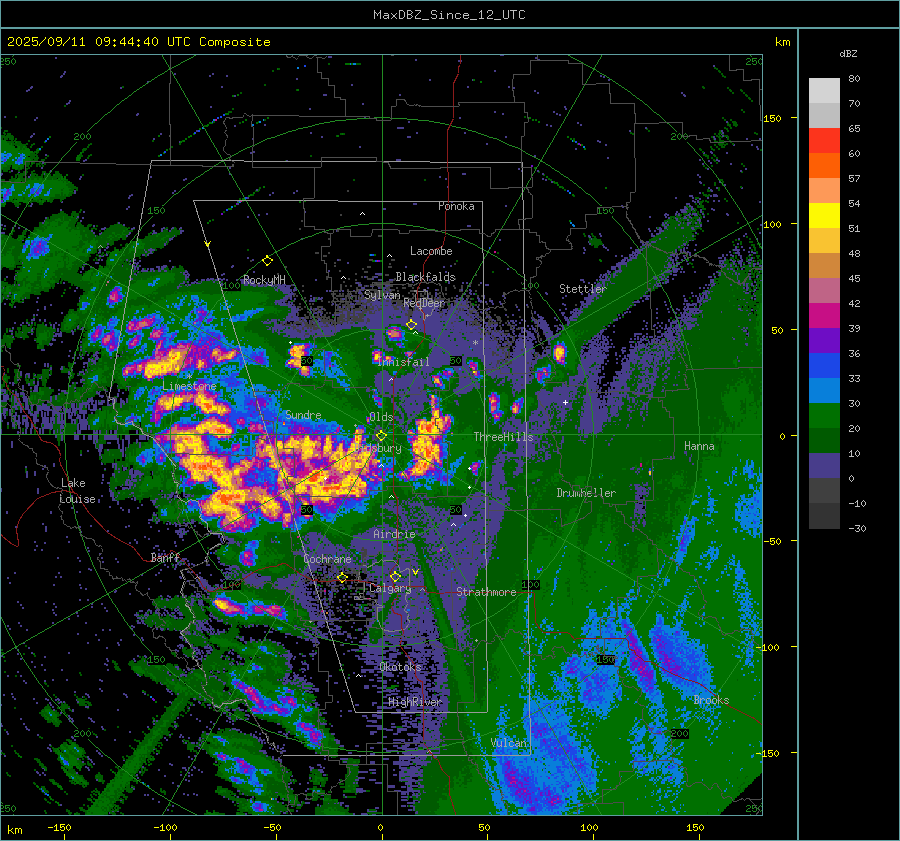Click the RedDeer label
Image resolution: width=900 pixels, height=841 pixels.
click(424, 303)
